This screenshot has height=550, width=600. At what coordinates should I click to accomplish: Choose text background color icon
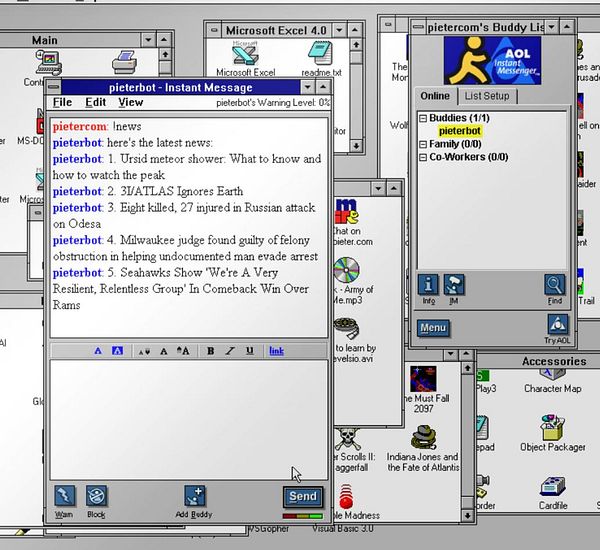117,351
